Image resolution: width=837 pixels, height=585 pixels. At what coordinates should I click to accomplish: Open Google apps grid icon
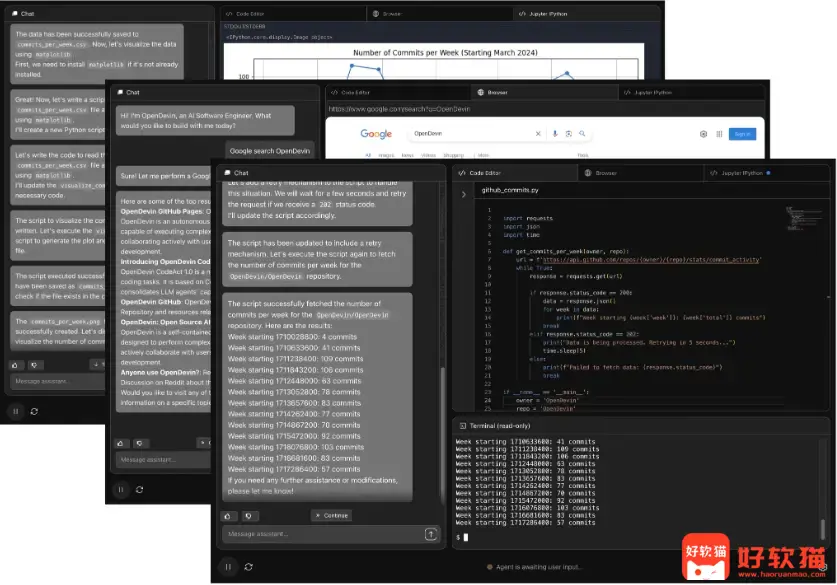(719, 134)
